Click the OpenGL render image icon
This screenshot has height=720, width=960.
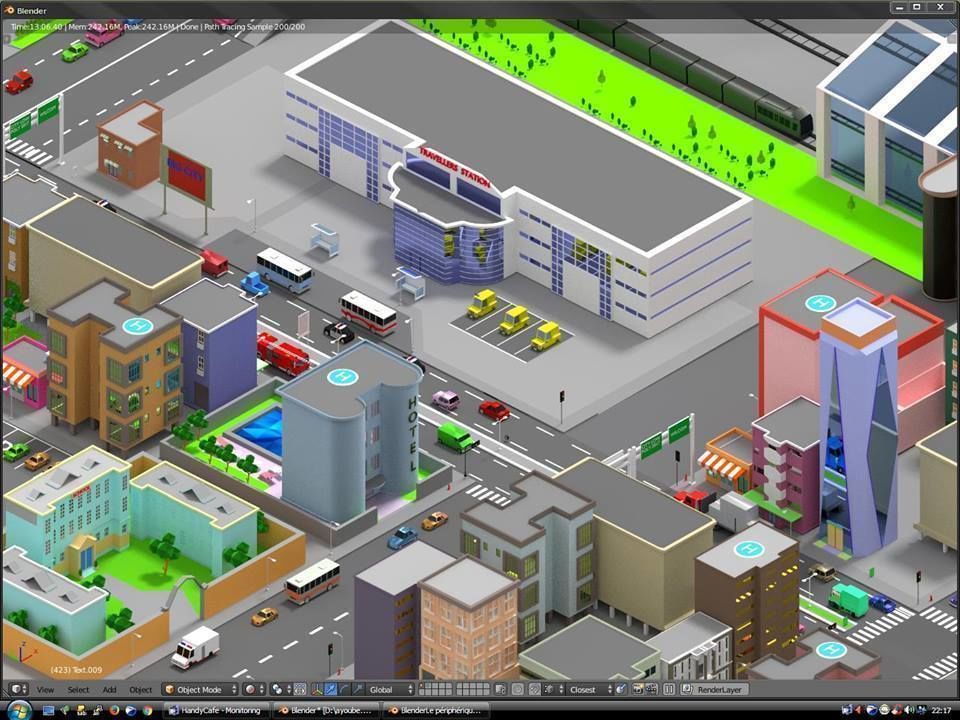coord(637,689)
